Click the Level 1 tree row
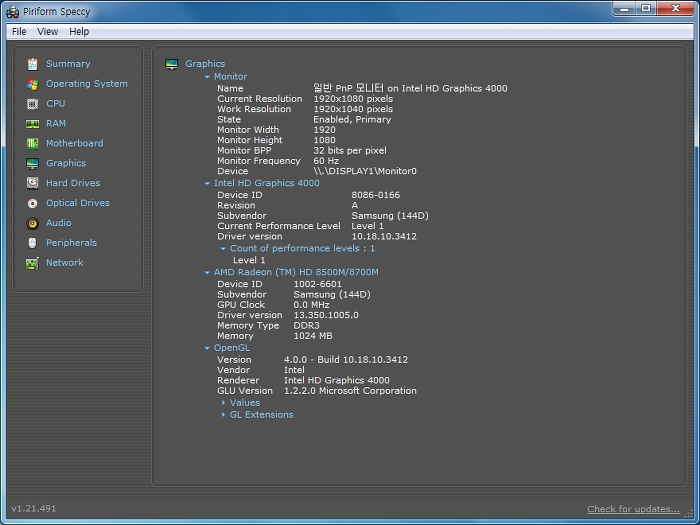 click(x=249, y=260)
